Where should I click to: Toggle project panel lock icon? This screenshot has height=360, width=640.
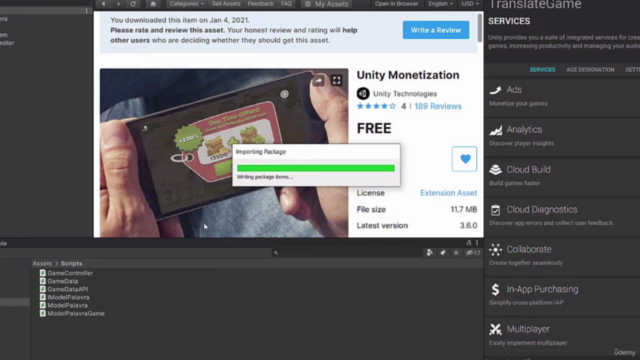tap(469, 243)
